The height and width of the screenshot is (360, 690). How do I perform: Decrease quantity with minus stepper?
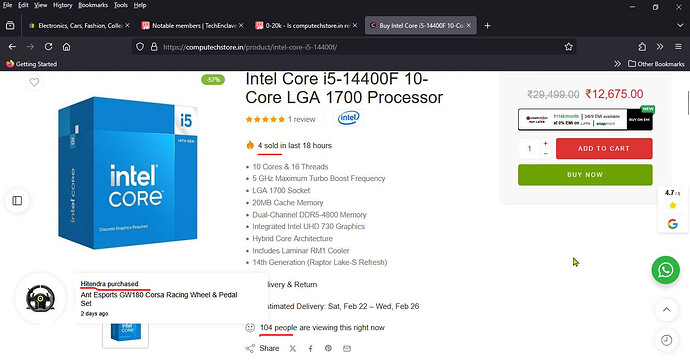point(546,154)
